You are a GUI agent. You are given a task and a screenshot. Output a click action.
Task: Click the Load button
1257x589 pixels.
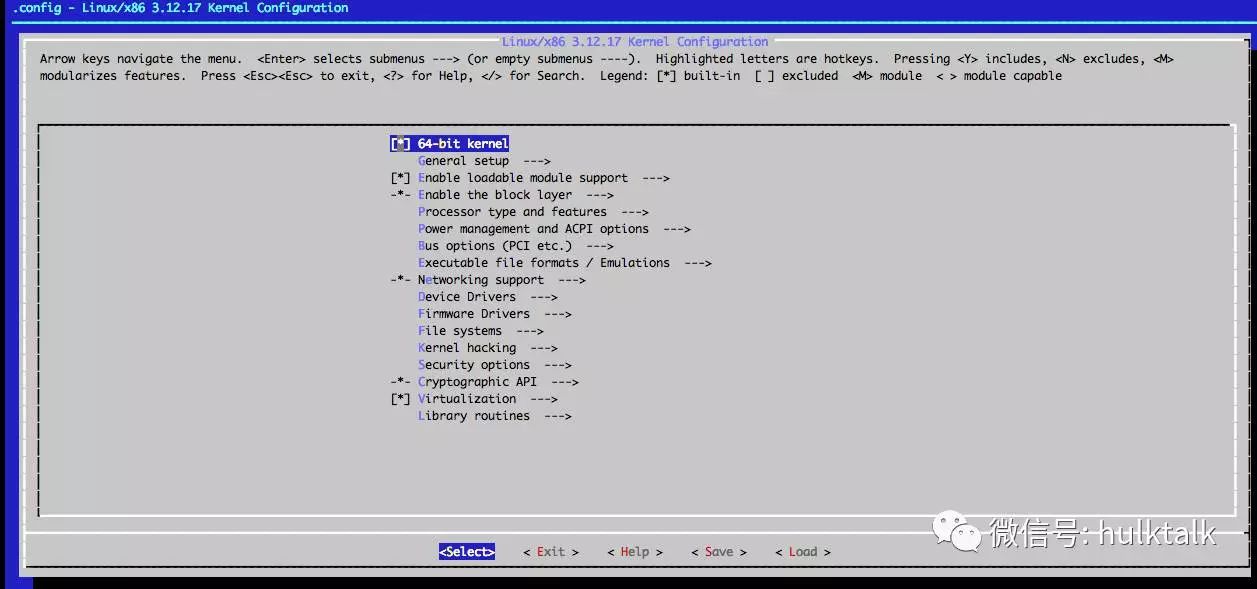click(803, 552)
